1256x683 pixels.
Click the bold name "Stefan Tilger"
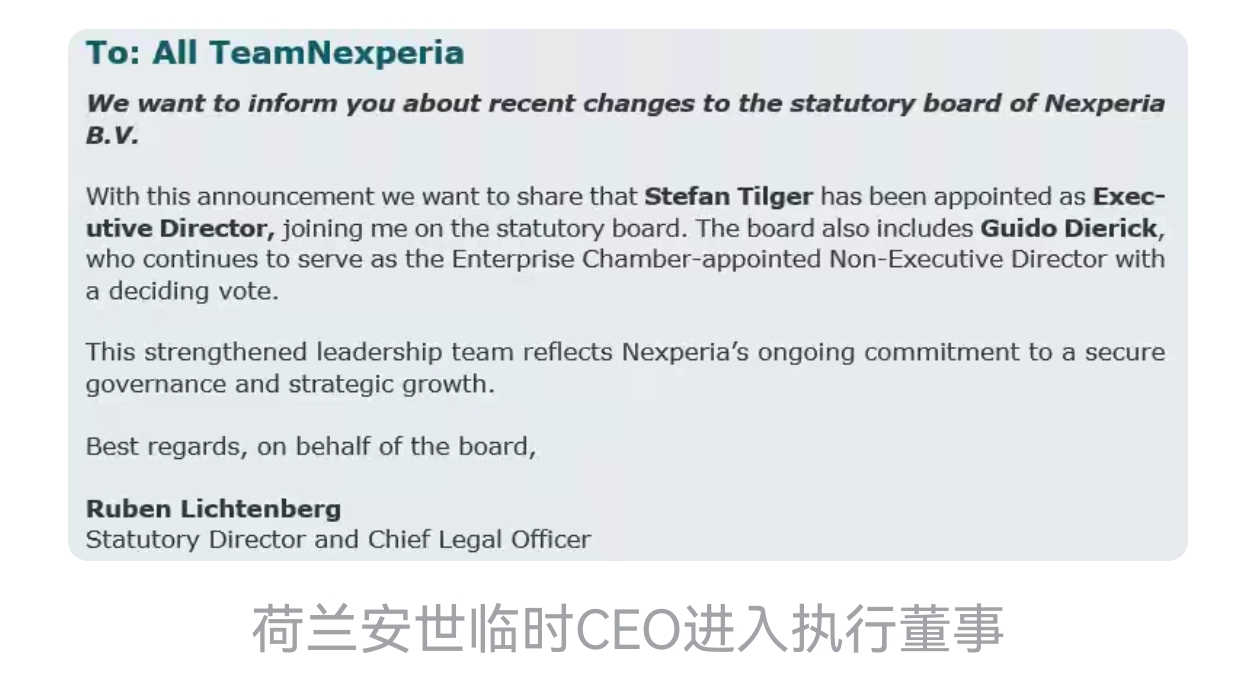pyautogui.click(x=728, y=197)
